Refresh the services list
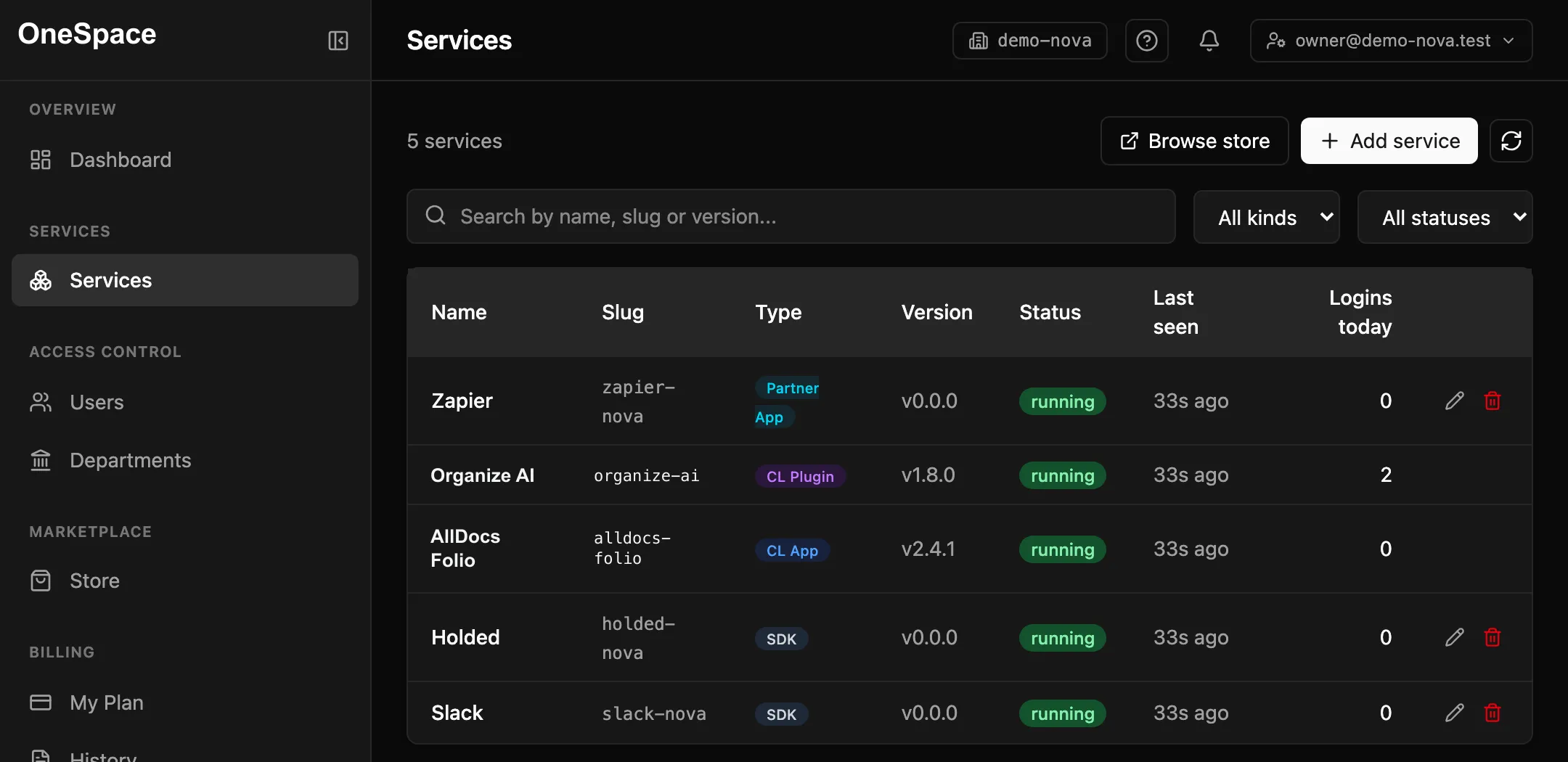Image resolution: width=1568 pixels, height=762 pixels. point(1511,141)
